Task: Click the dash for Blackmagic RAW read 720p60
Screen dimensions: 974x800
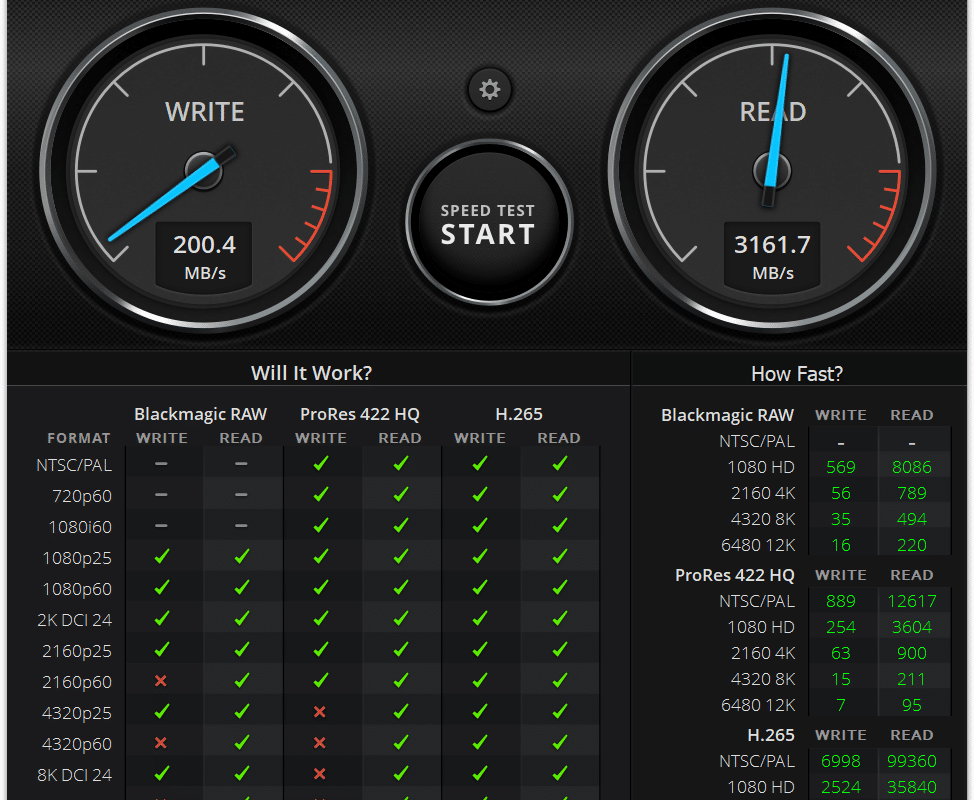Action: point(241,495)
